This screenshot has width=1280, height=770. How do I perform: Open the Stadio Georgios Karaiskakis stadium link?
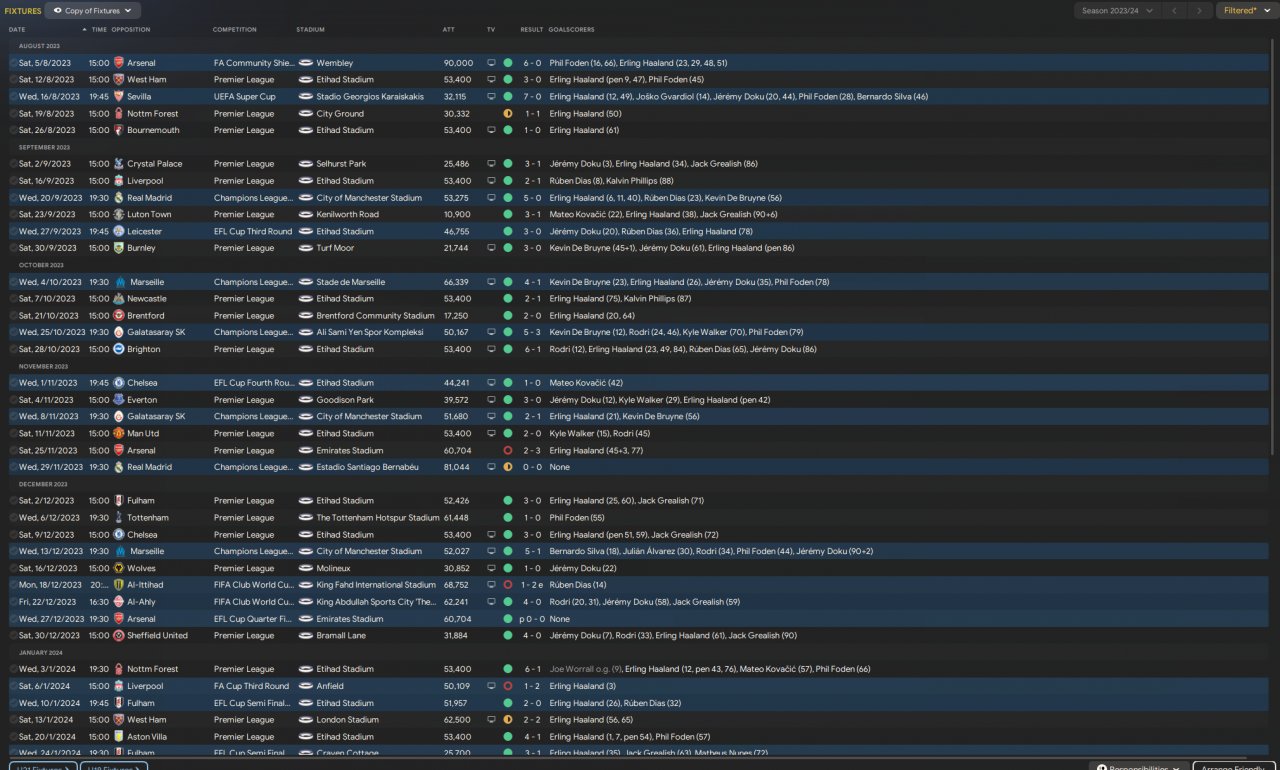coord(370,97)
